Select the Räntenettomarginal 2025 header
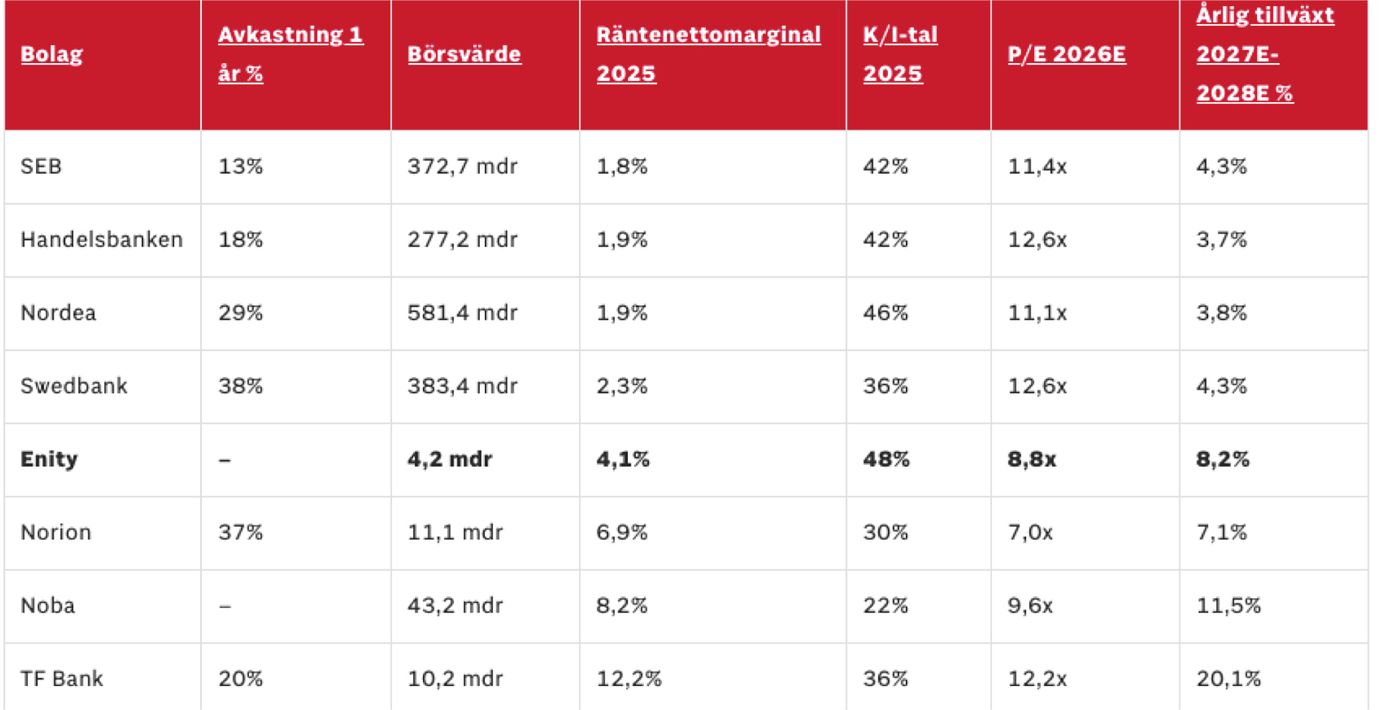Viewport: 1380px width, 710px height. pyautogui.click(x=708, y=54)
